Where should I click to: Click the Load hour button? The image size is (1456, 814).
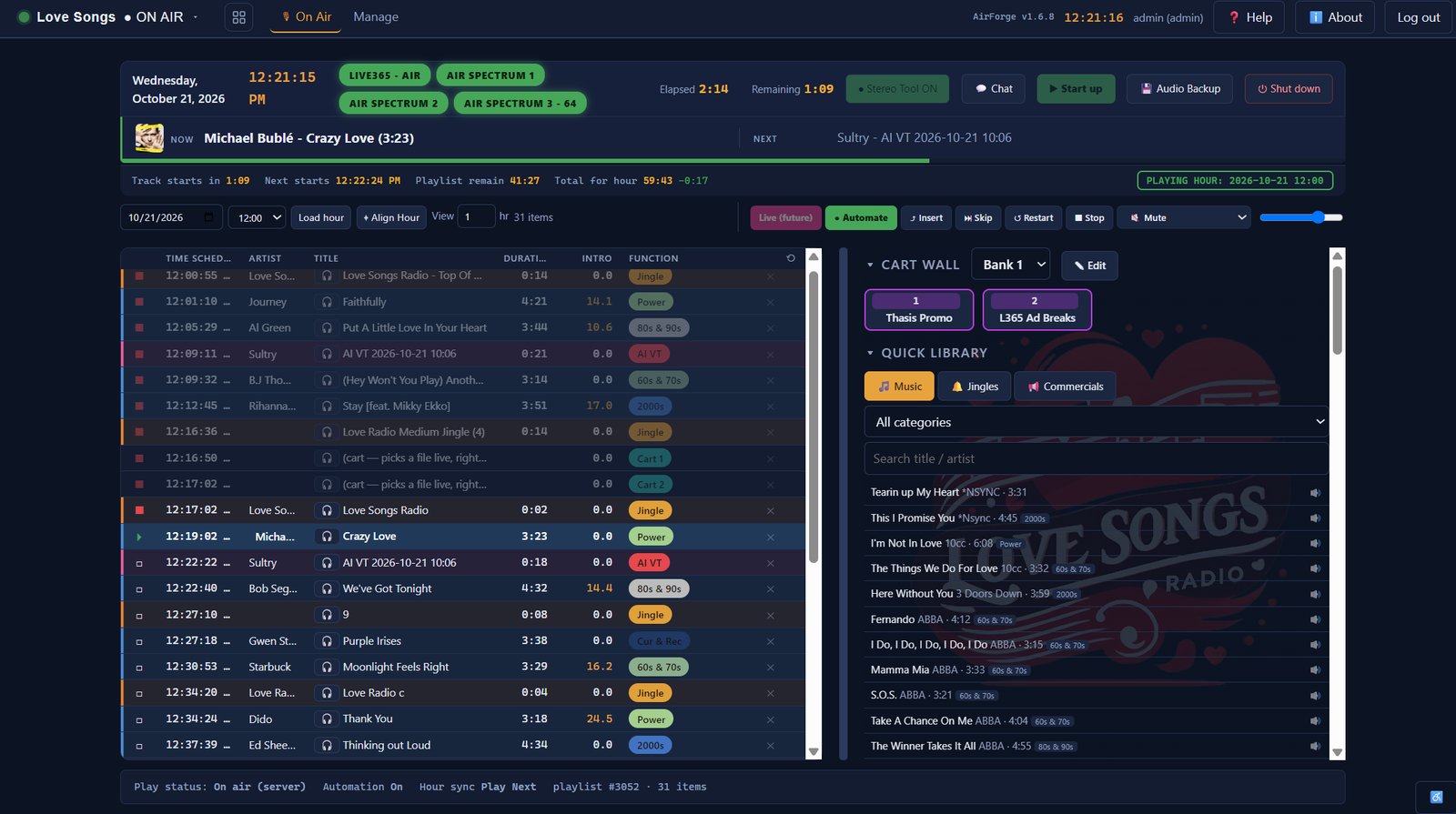[321, 217]
